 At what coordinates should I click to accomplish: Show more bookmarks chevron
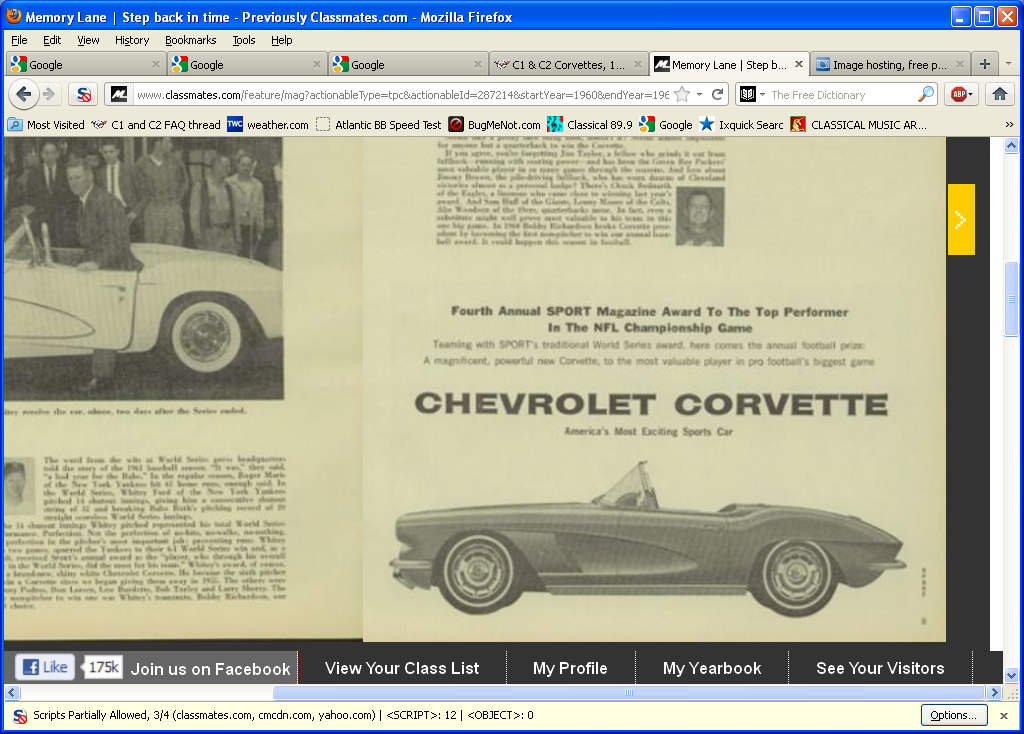(x=1009, y=125)
